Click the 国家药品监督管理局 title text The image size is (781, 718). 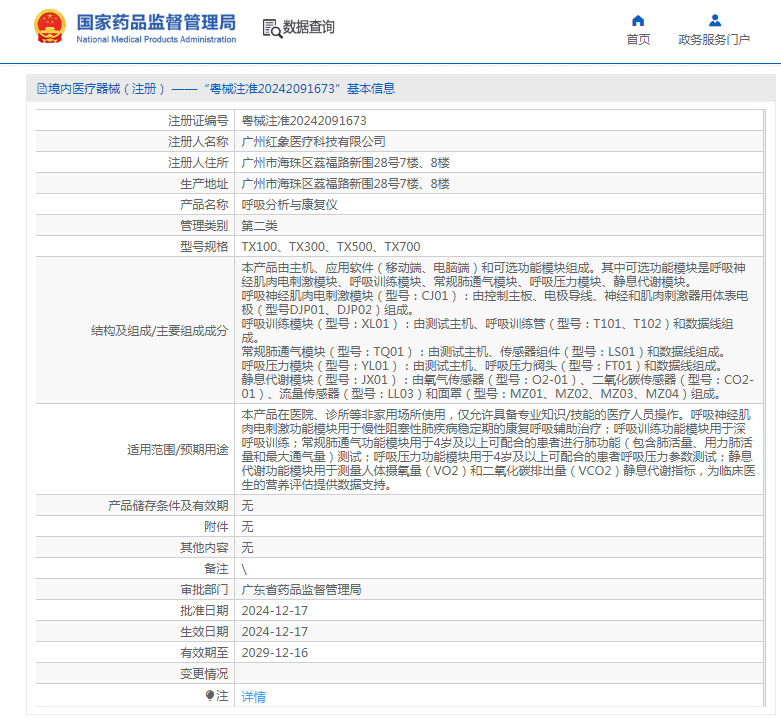(156, 21)
